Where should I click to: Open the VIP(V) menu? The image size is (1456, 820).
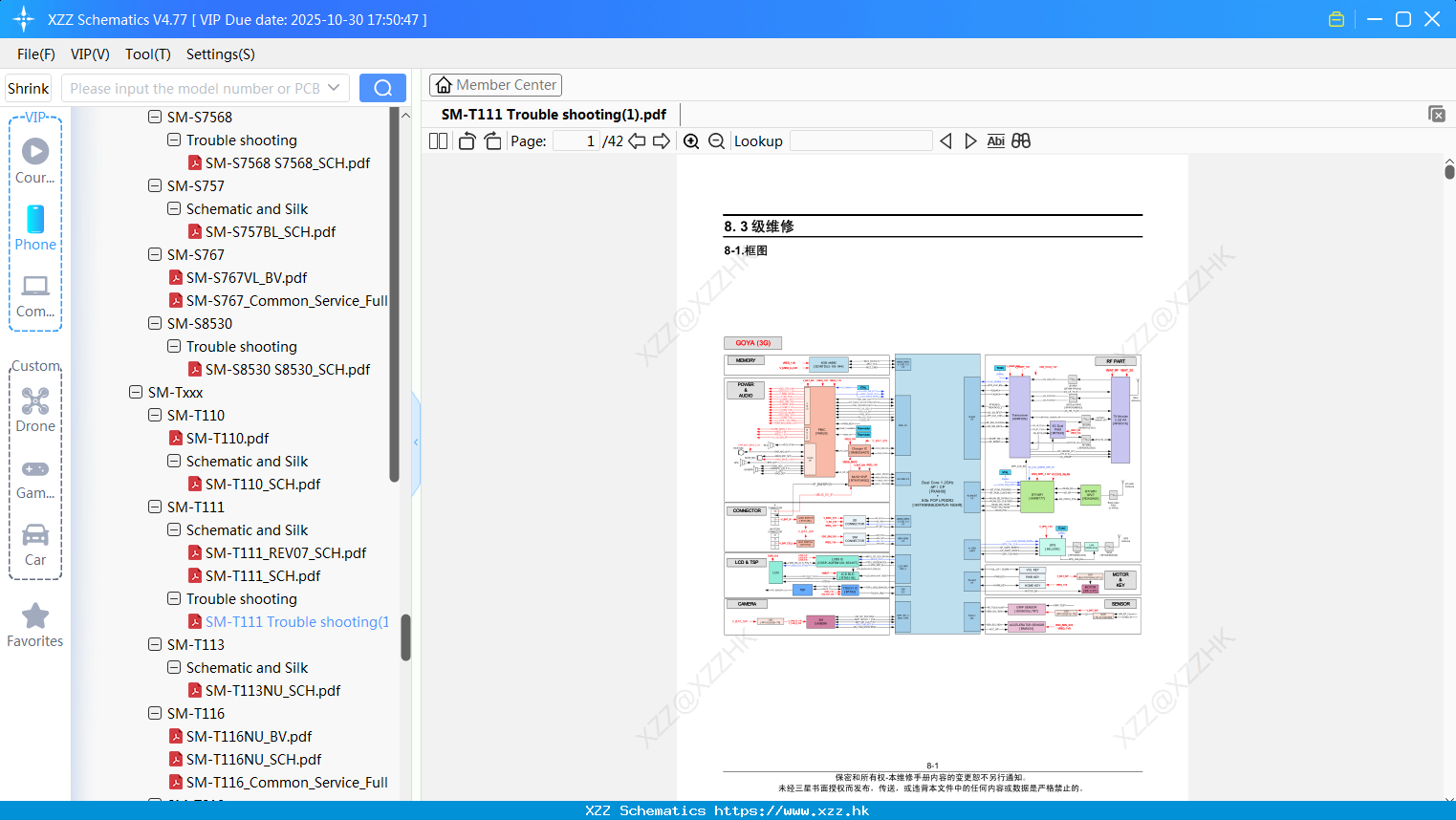click(x=90, y=54)
